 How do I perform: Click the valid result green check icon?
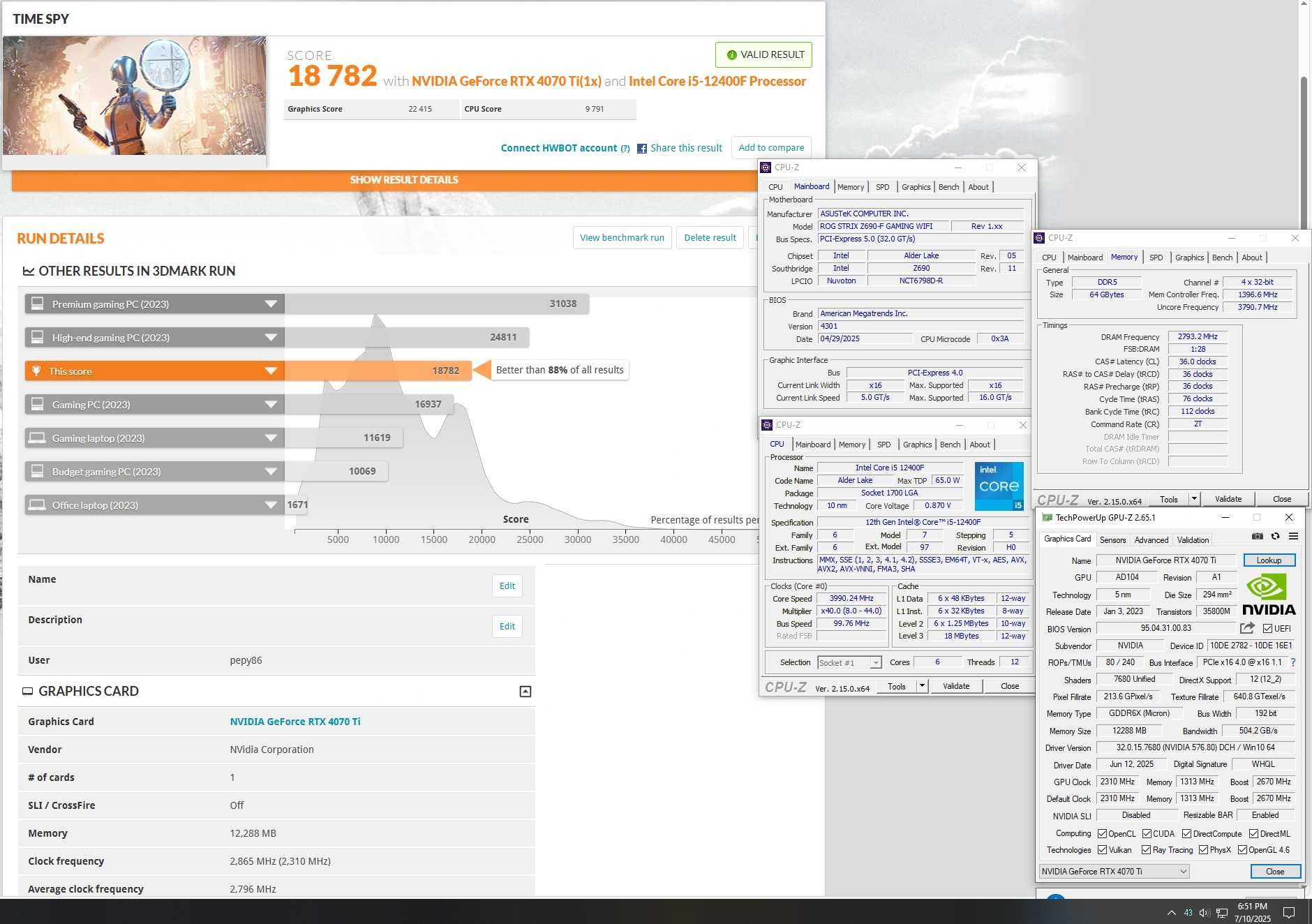(x=731, y=54)
